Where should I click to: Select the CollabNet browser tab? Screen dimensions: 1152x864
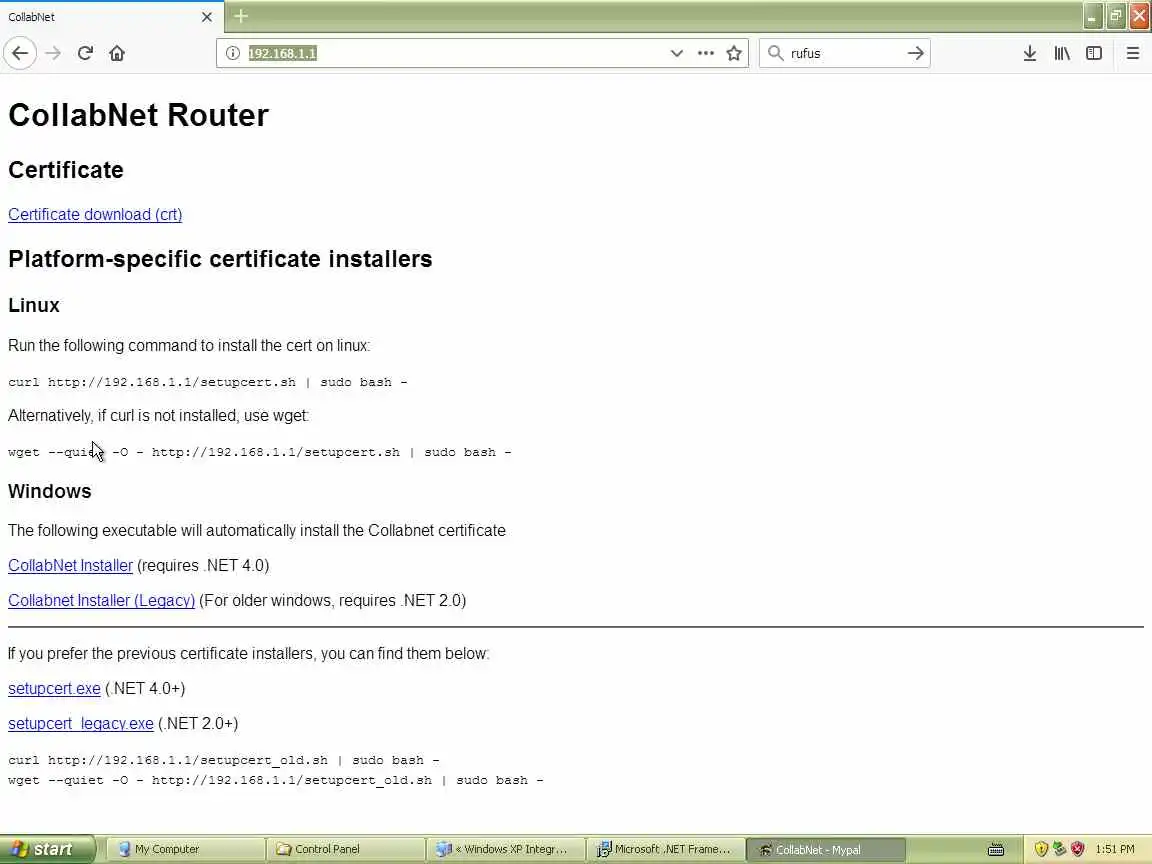(x=112, y=17)
